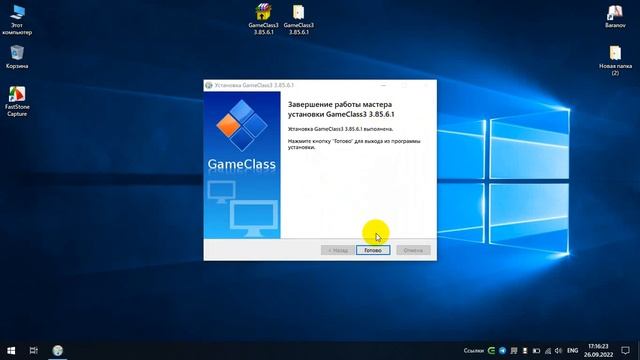Select the GameClass3 3.85.6.1 WinRAR archive icon
This screenshot has width=640, height=360.
[263, 19]
